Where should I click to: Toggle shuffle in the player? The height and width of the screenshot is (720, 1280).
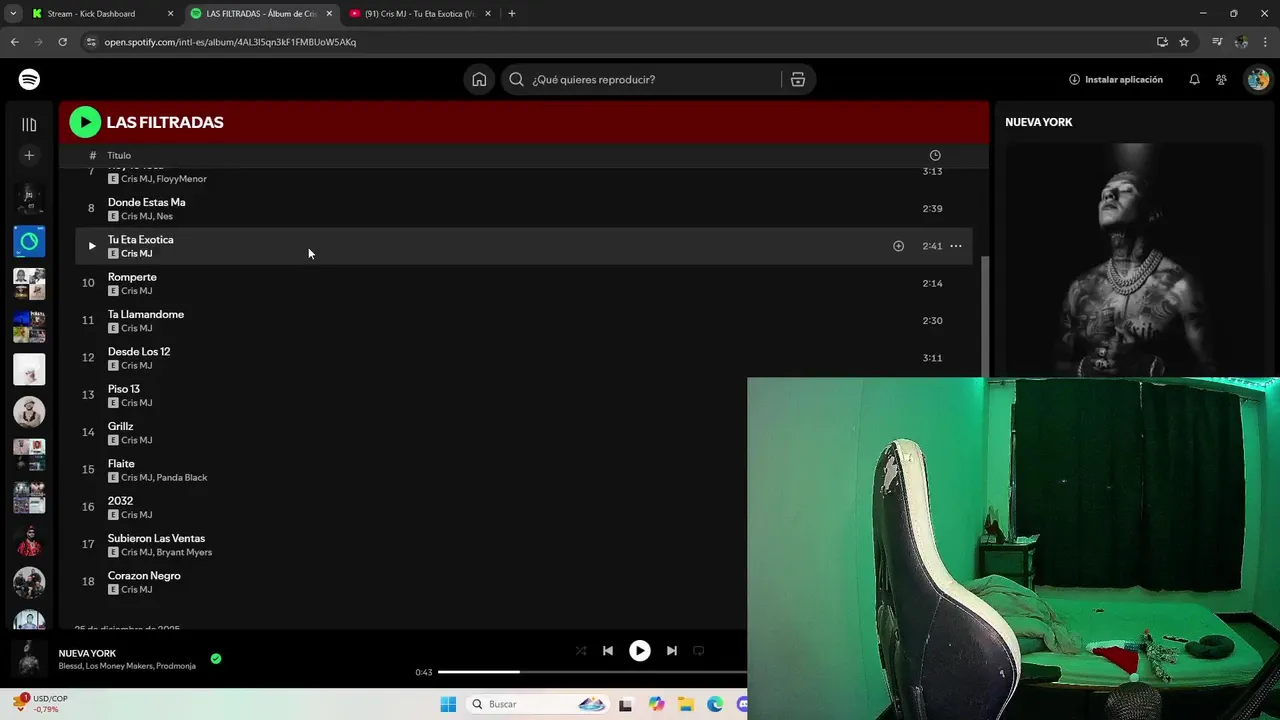pyautogui.click(x=580, y=650)
